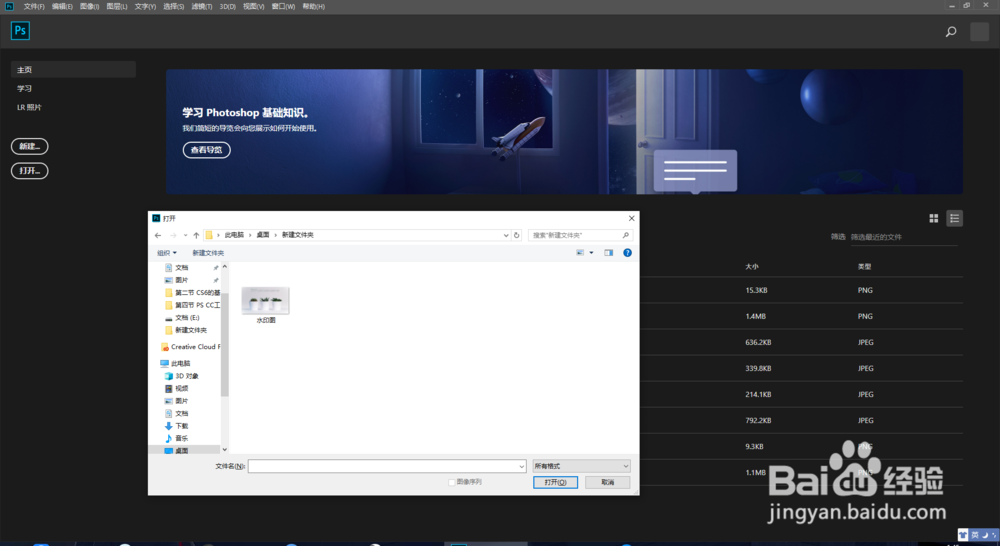Click the 大小 column header

752,267
